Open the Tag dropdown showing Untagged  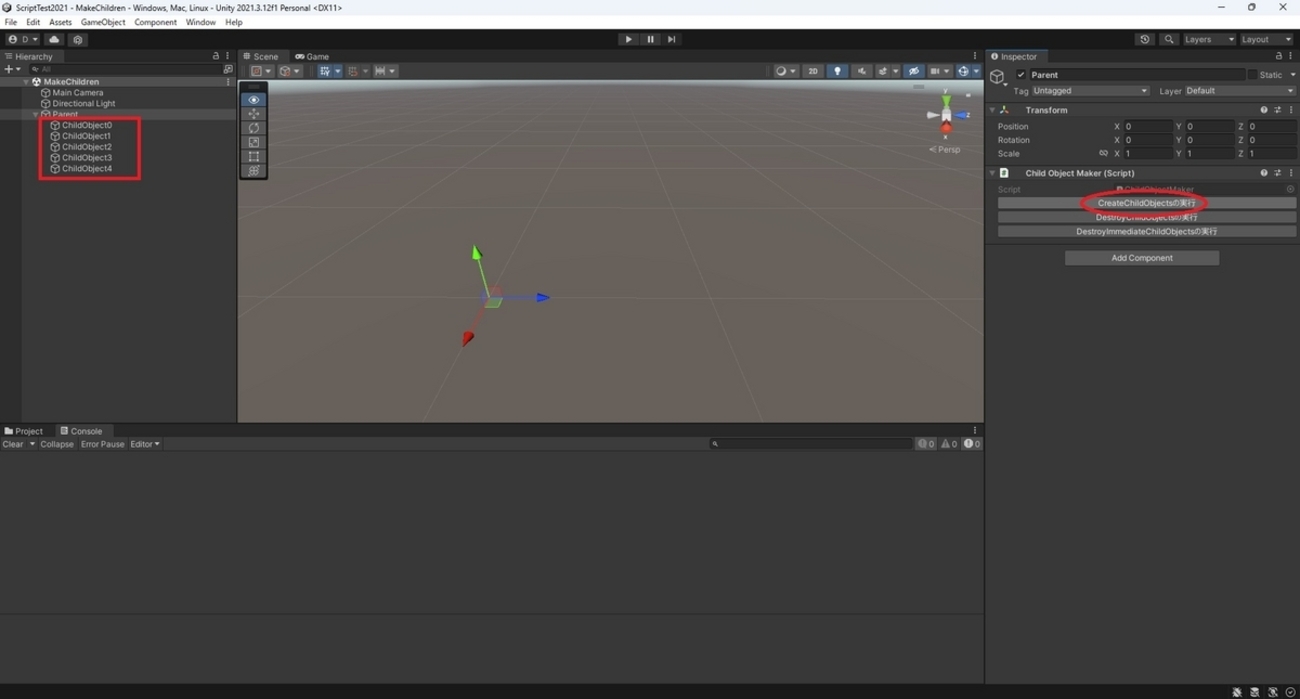pos(1090,90)
